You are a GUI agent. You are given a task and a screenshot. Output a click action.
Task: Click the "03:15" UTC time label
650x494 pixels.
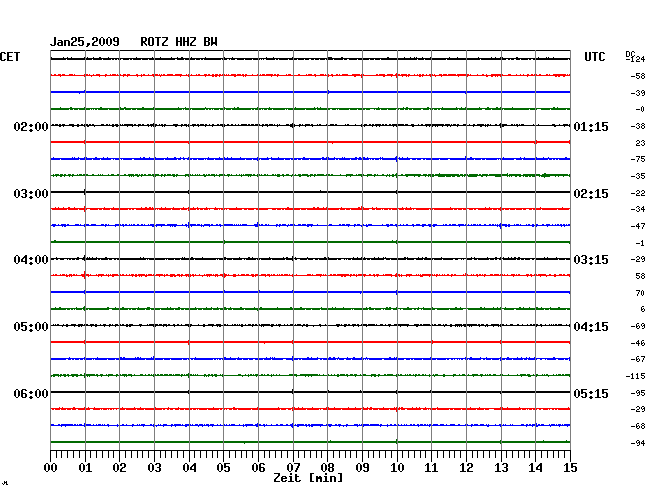[591, 260]
